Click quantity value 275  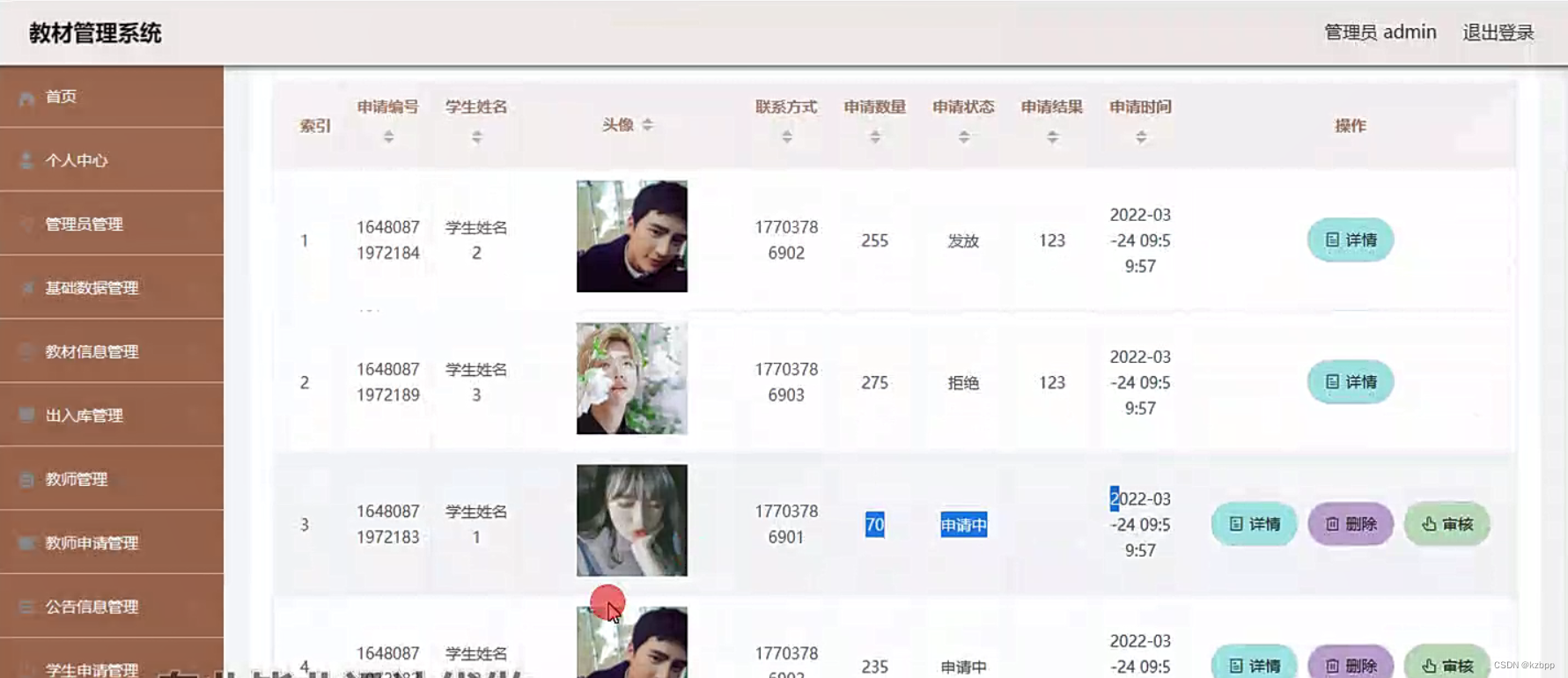[875, 383]
